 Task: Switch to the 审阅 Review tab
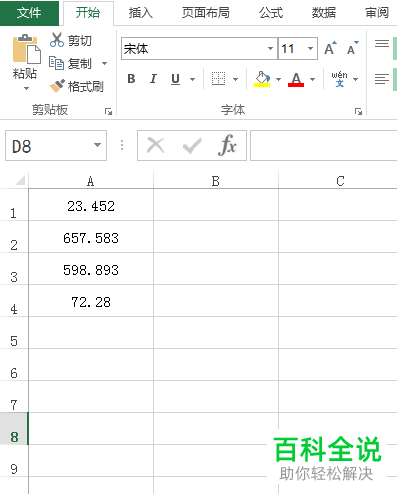coord(377,13)
